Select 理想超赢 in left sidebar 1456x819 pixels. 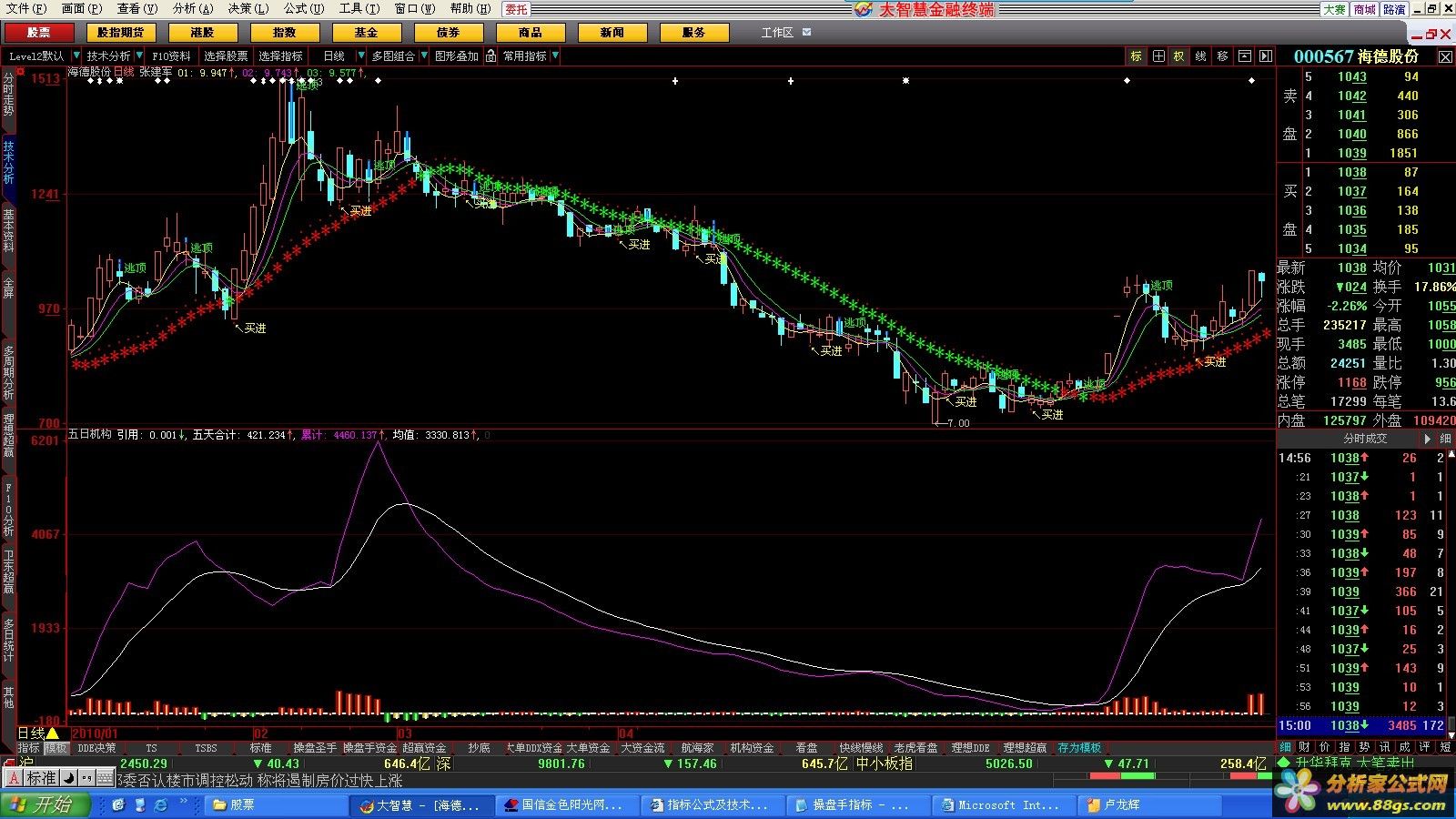(8, 436)
